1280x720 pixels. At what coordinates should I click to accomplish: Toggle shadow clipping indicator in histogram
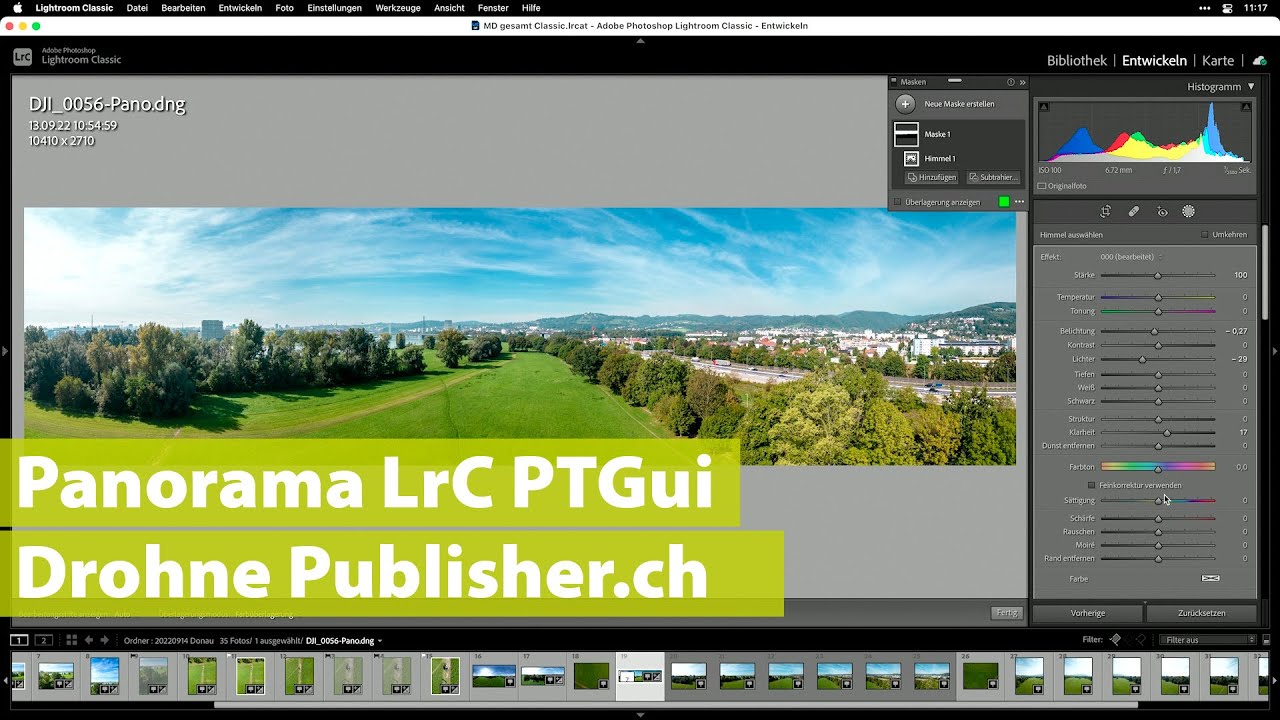click(1043, 106)
